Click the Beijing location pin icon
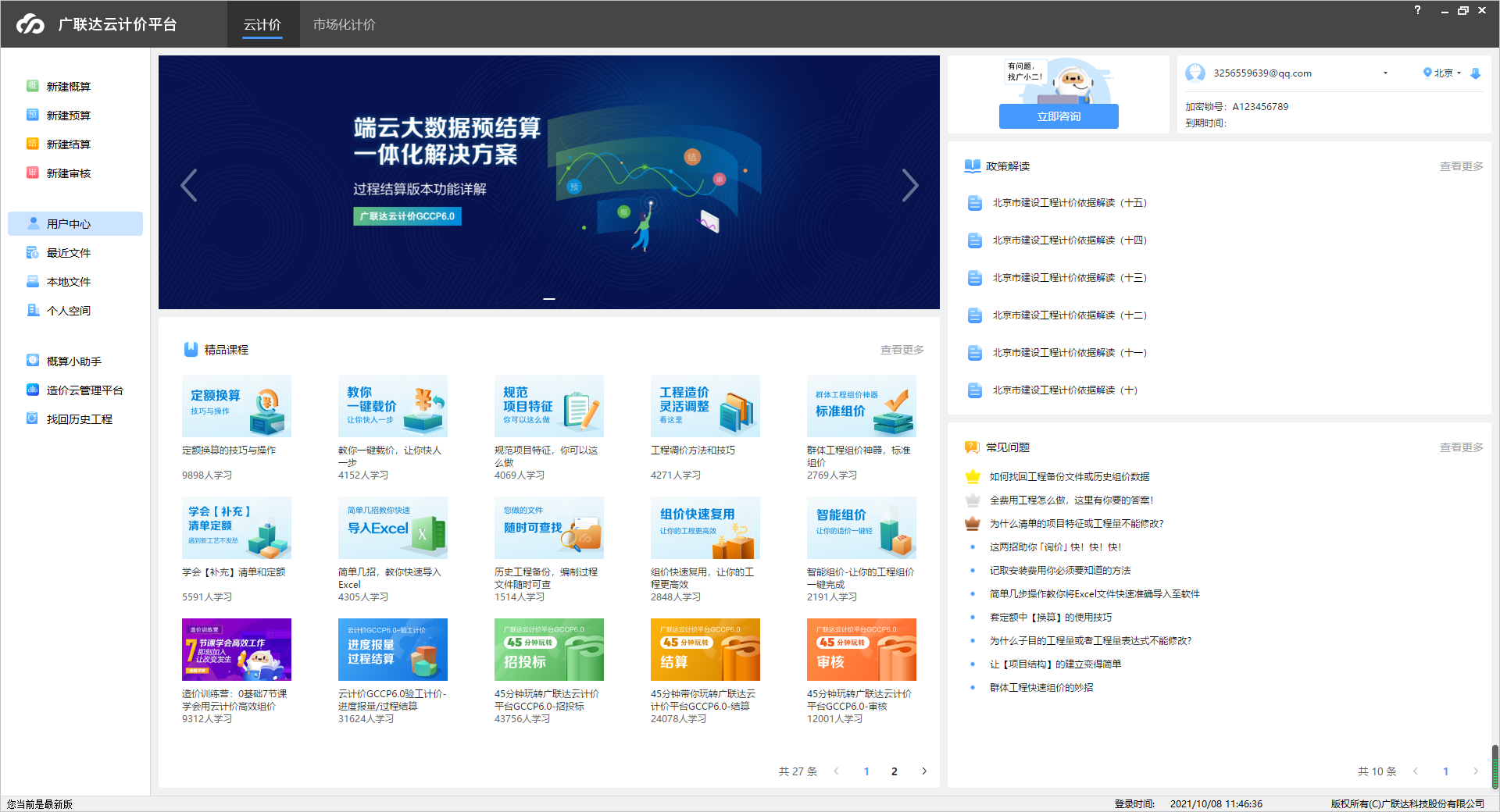This screenshot has width=1500, height=812. [1427, 73]
